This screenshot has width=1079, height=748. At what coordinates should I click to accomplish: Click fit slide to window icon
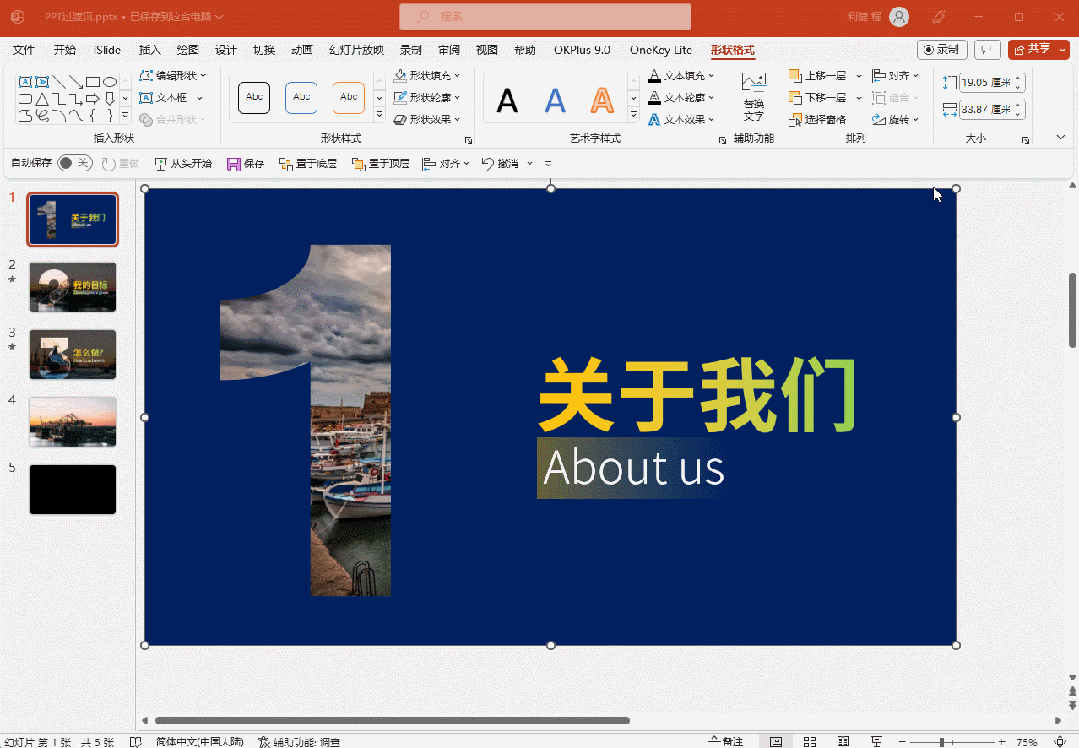1060,742
